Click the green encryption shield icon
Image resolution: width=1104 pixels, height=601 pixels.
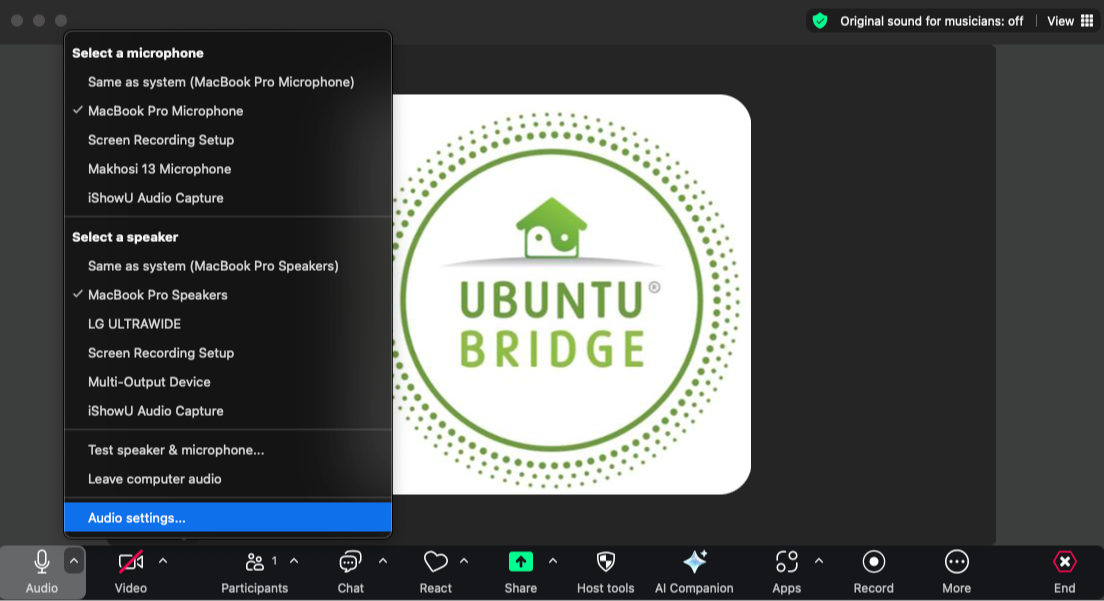tap(820, 20)
